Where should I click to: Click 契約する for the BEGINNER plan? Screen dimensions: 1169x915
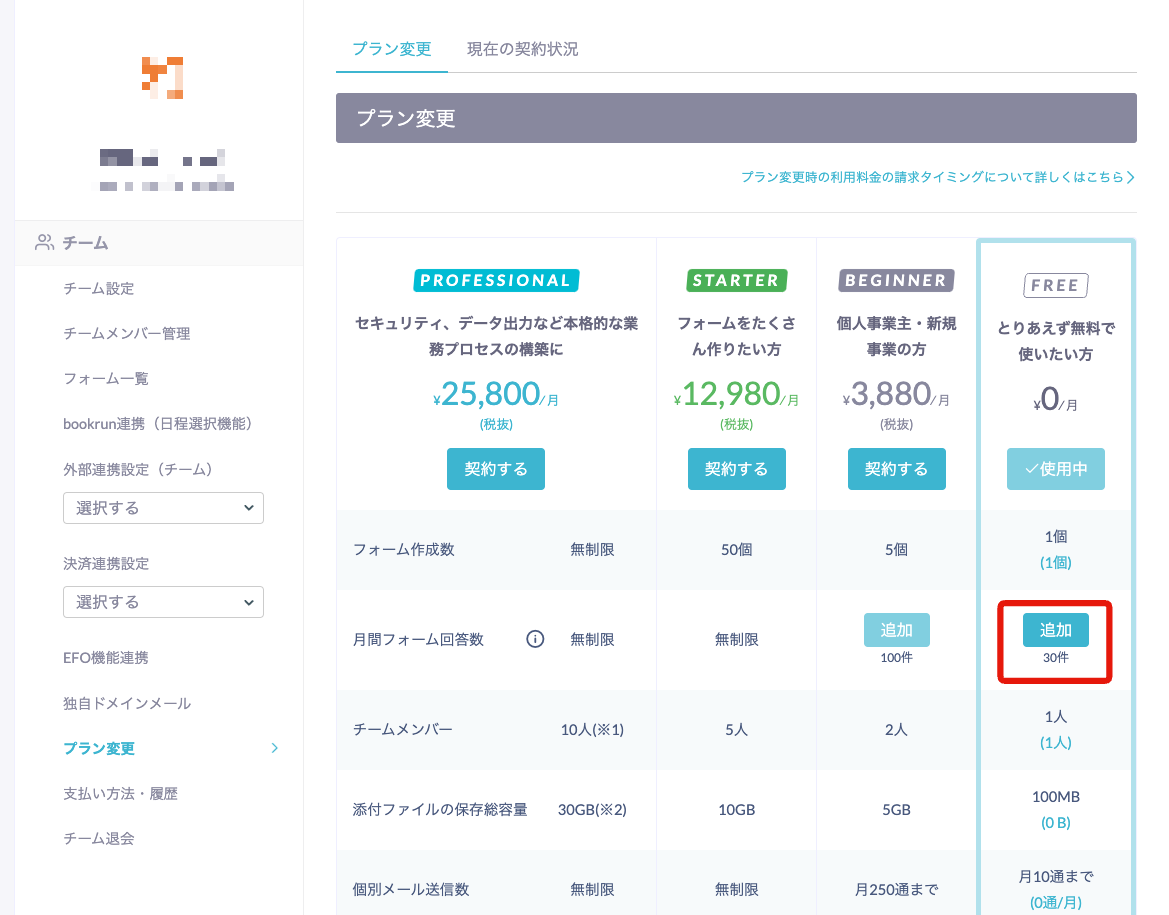pos(896,468)
